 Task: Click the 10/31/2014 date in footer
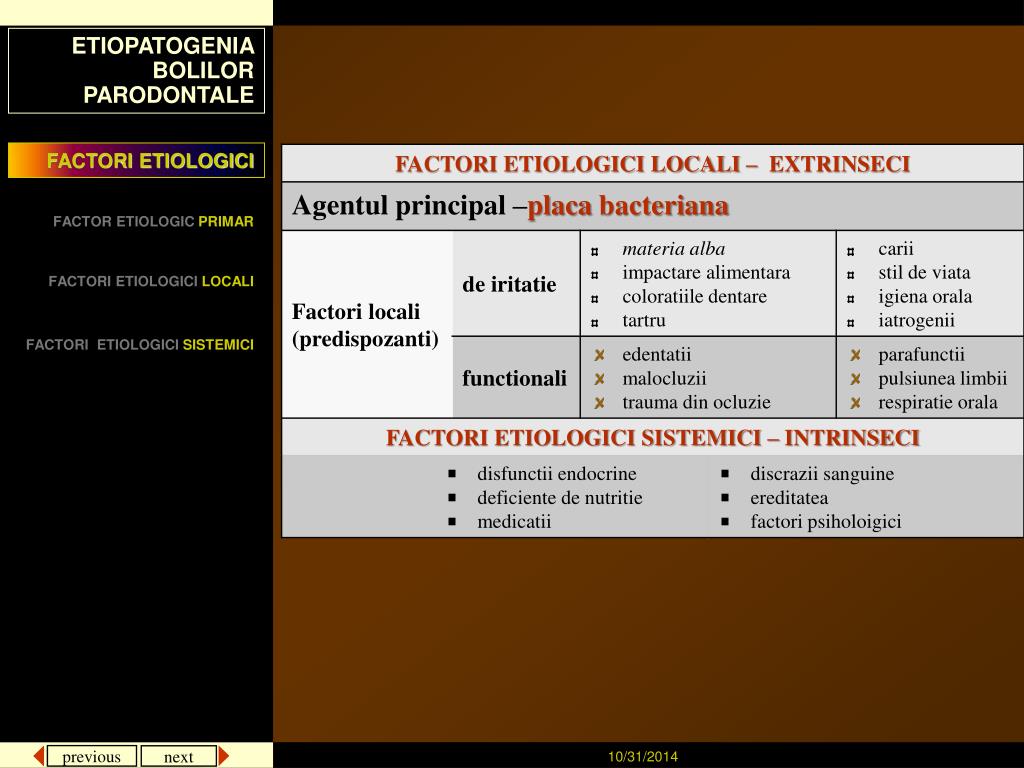coord(643,757)
